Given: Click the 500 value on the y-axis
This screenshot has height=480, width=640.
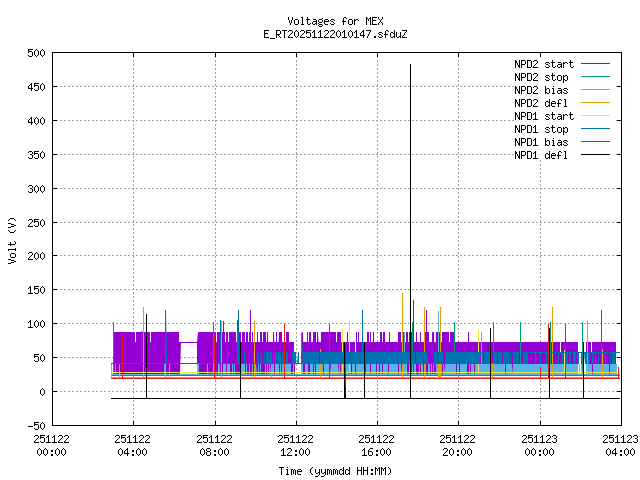Looking at the screenshot, I should point(35,53).
